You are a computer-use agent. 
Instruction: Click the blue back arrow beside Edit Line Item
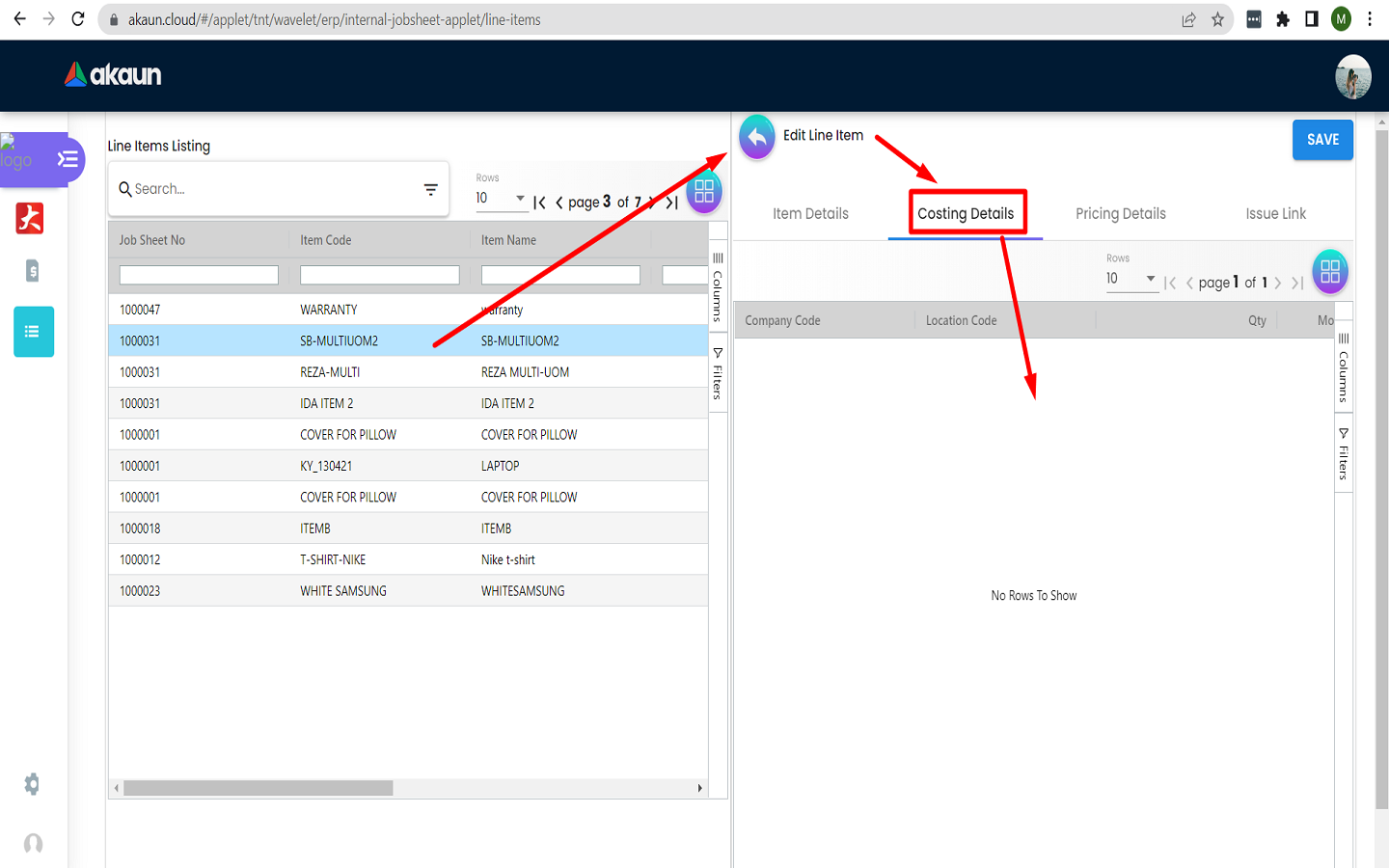(757, 138)
